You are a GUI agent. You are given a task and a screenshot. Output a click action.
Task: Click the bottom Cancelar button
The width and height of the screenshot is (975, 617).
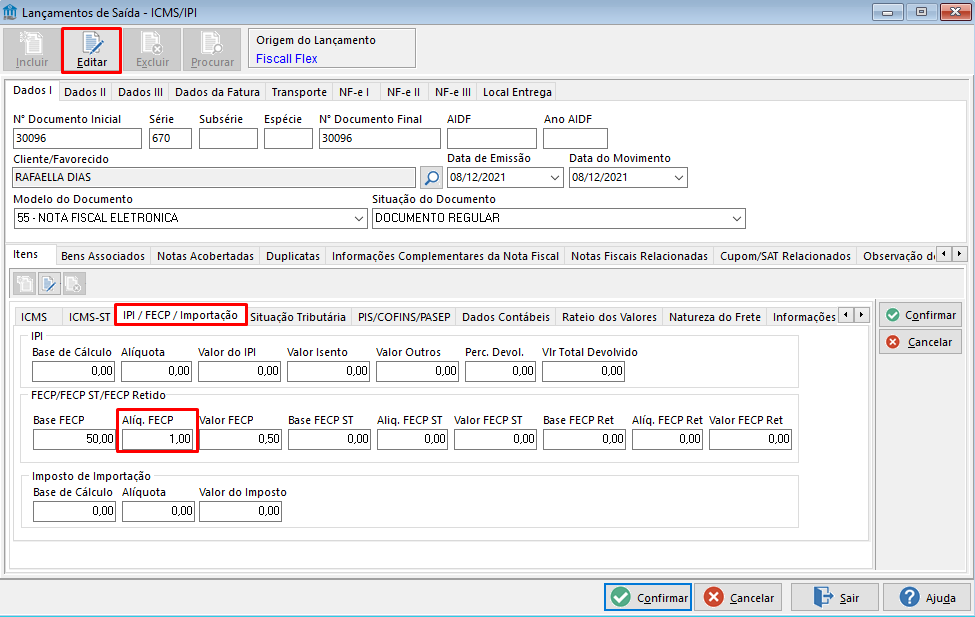(x=738, y=598)
